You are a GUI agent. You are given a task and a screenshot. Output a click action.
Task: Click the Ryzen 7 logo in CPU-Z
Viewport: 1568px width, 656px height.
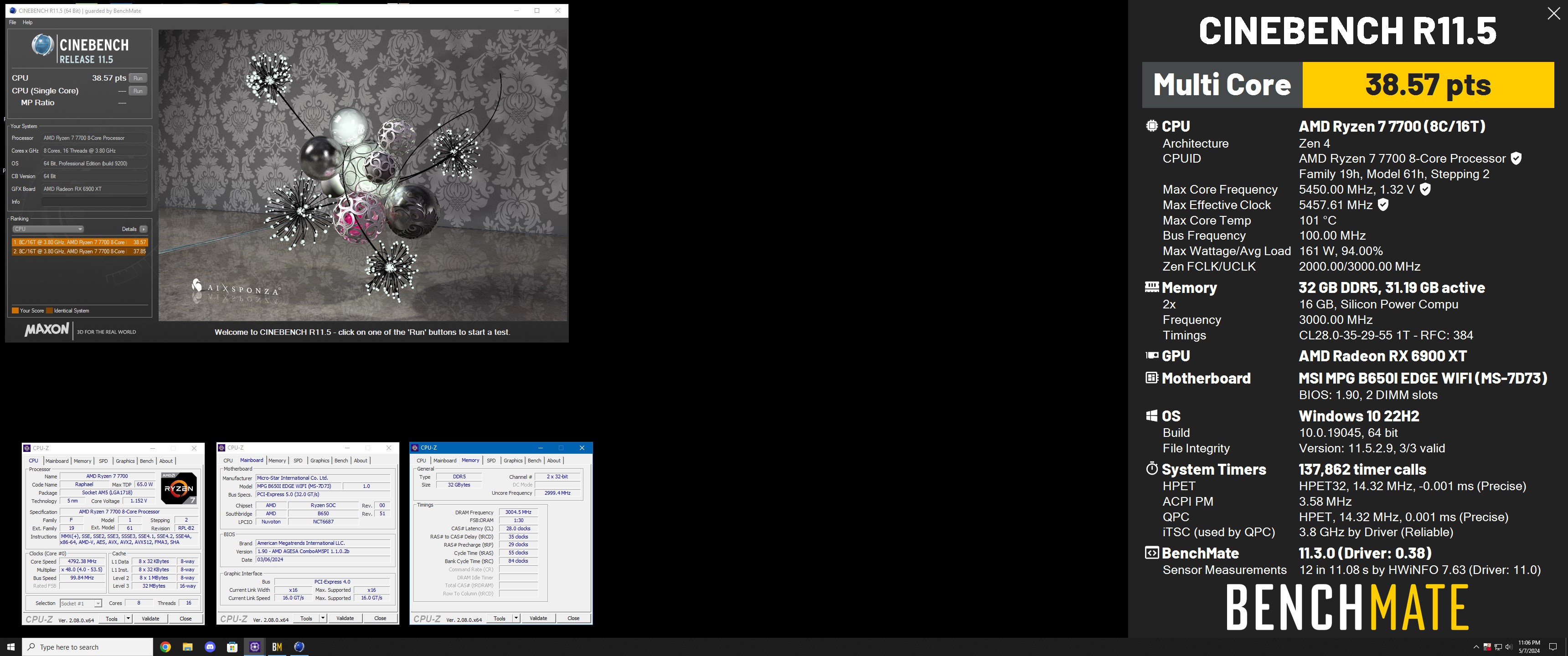point(179,488)
